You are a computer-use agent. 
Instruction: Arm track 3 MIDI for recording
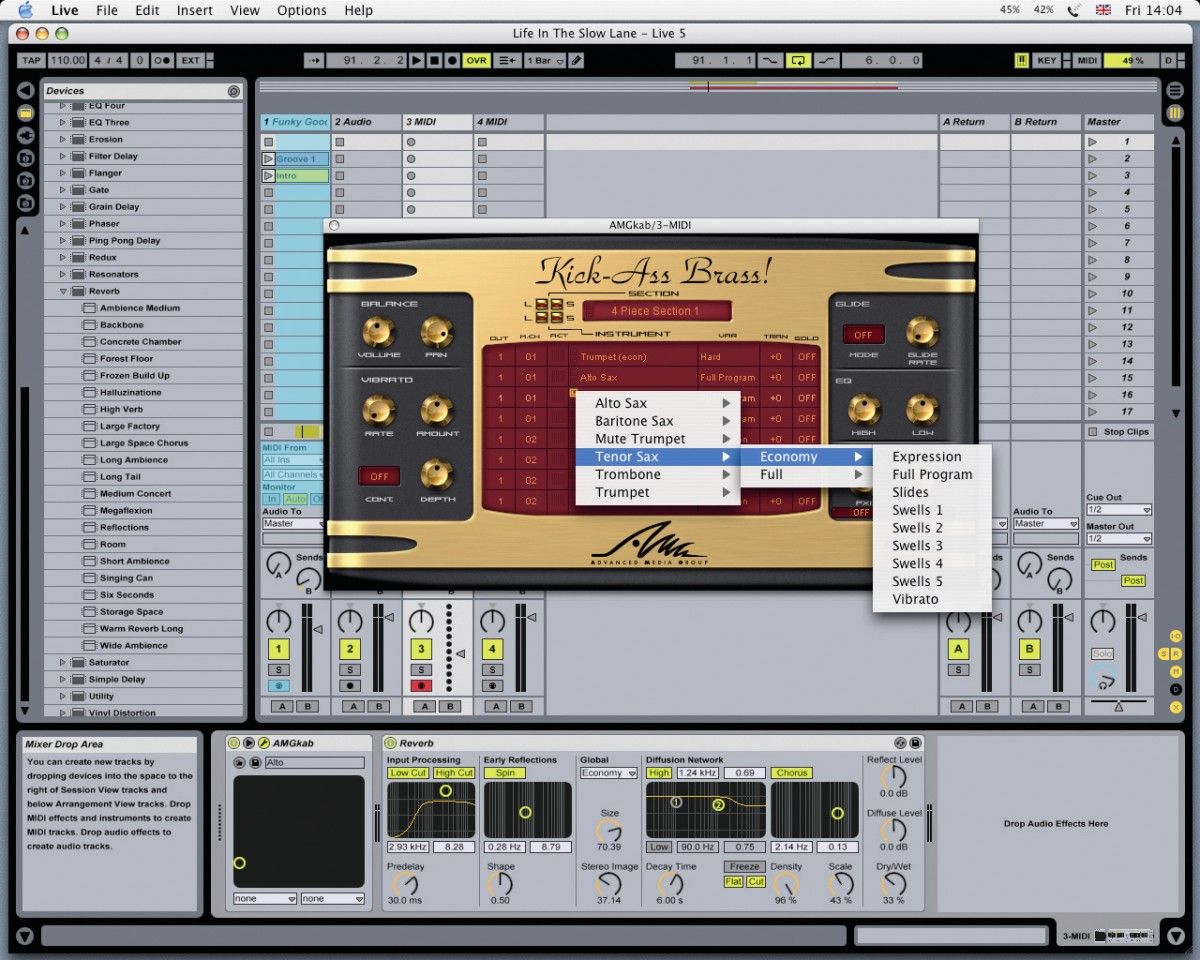(x=421, y=686)
